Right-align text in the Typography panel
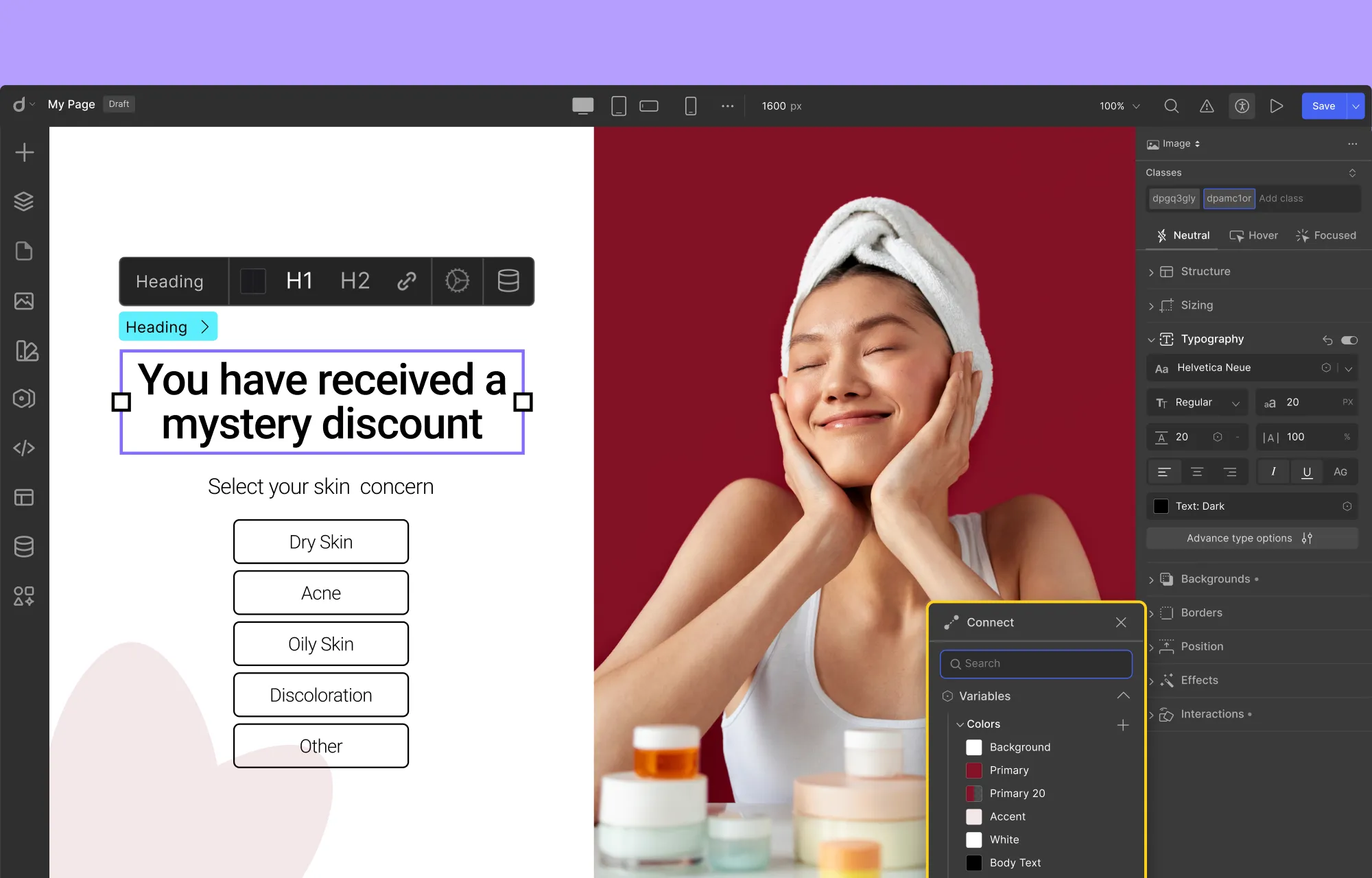The height and width of the screenshot is (878, 1372). click(1230, 471)
